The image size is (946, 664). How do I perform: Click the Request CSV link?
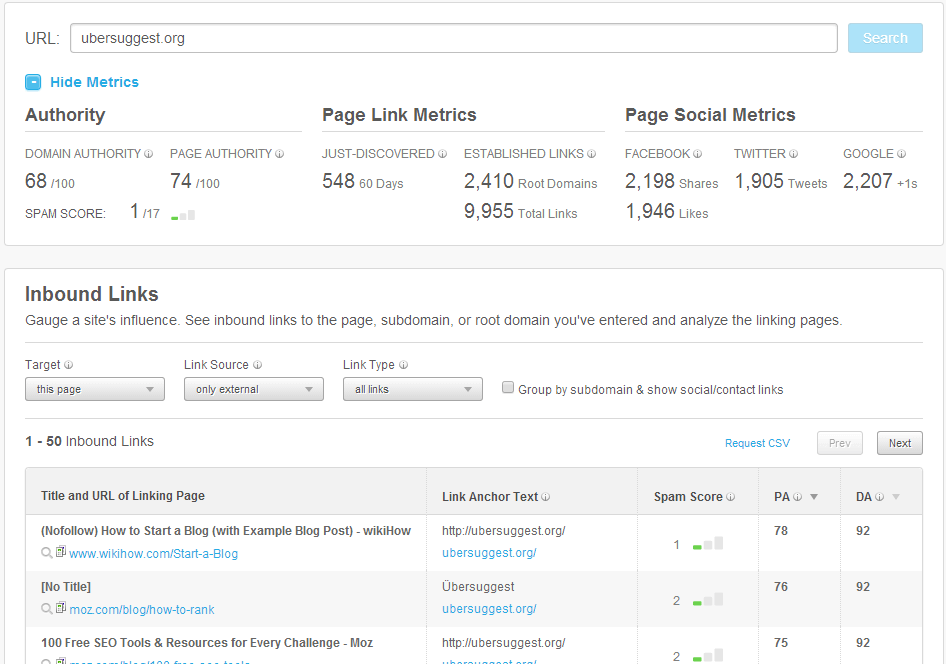point(757,443)
